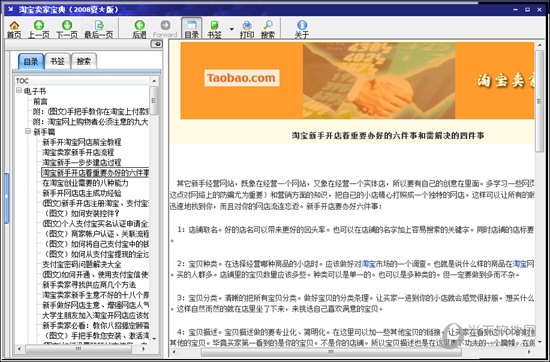550x362 pixels.
Task: Switch to the 目录 sidebar tab
Action: click(x=31, y=61)
